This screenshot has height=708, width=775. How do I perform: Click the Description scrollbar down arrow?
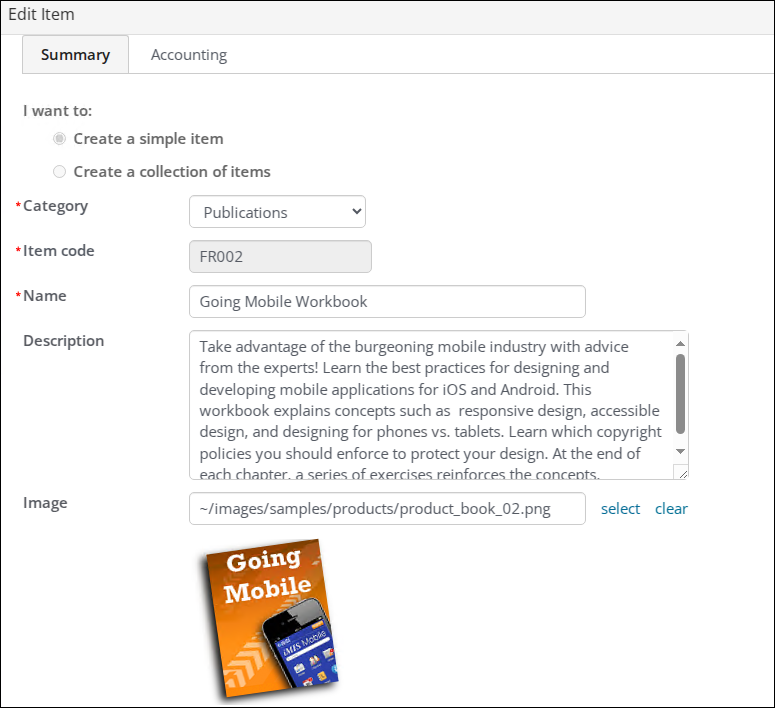tap(680, 452)
